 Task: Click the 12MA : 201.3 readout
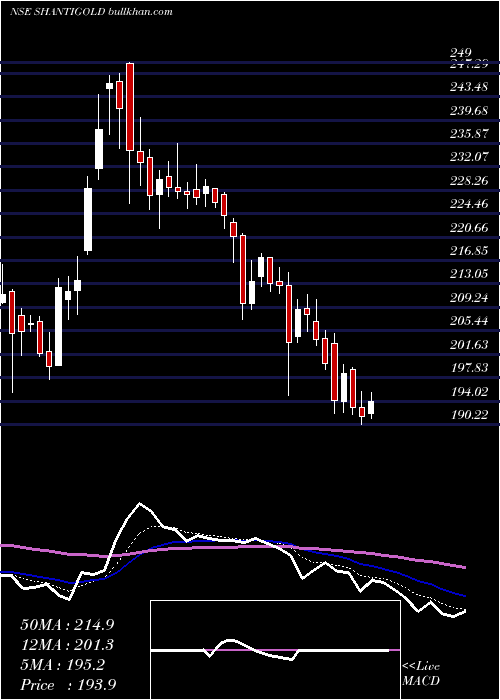(x=67, y=645)
